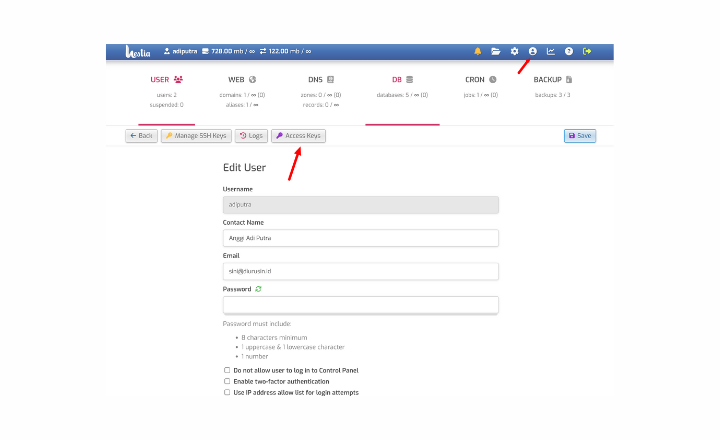Save the user changes
The width and height of the screenshot is (720, 440).
click(x=580, y=136)
